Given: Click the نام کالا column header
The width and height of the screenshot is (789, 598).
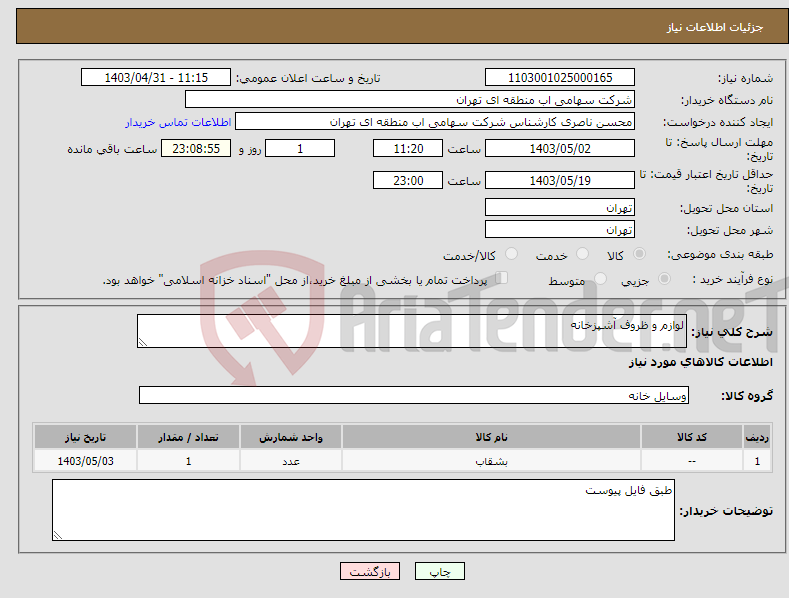Looking at the screenshot, I should pyautogui.click(x=491, y=437).
